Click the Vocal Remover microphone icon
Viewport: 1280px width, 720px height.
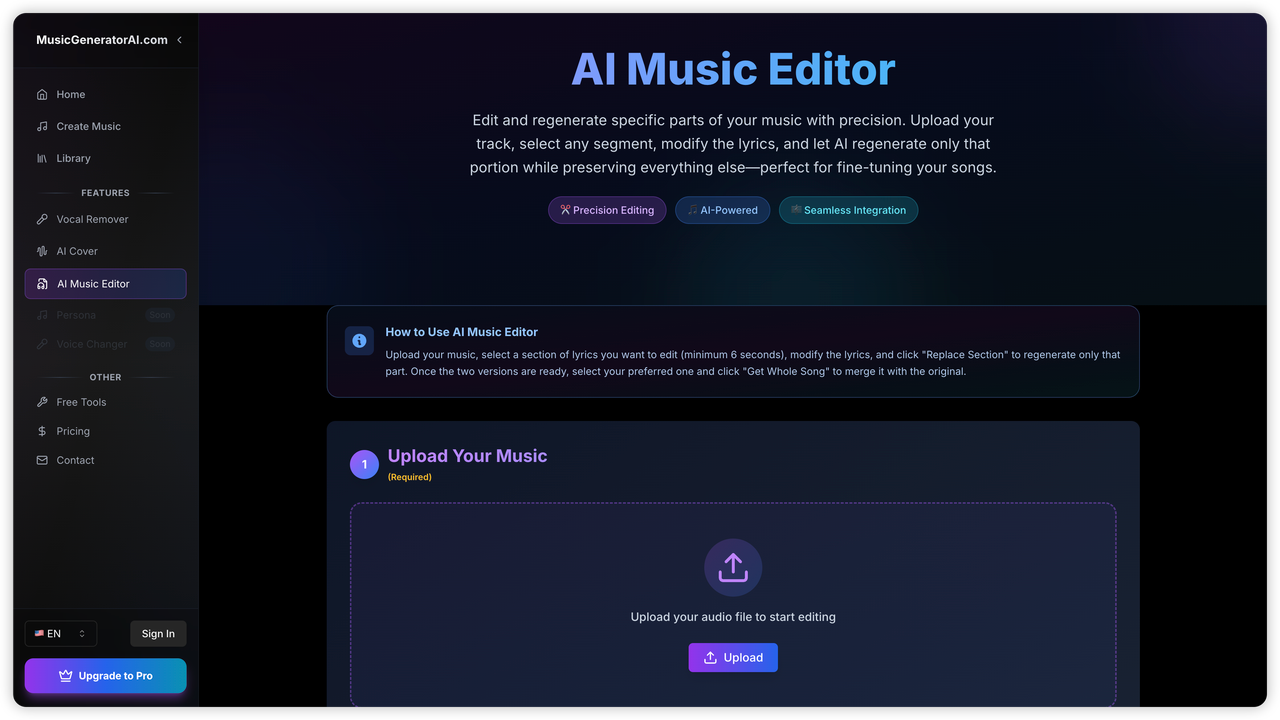(42, 219)
